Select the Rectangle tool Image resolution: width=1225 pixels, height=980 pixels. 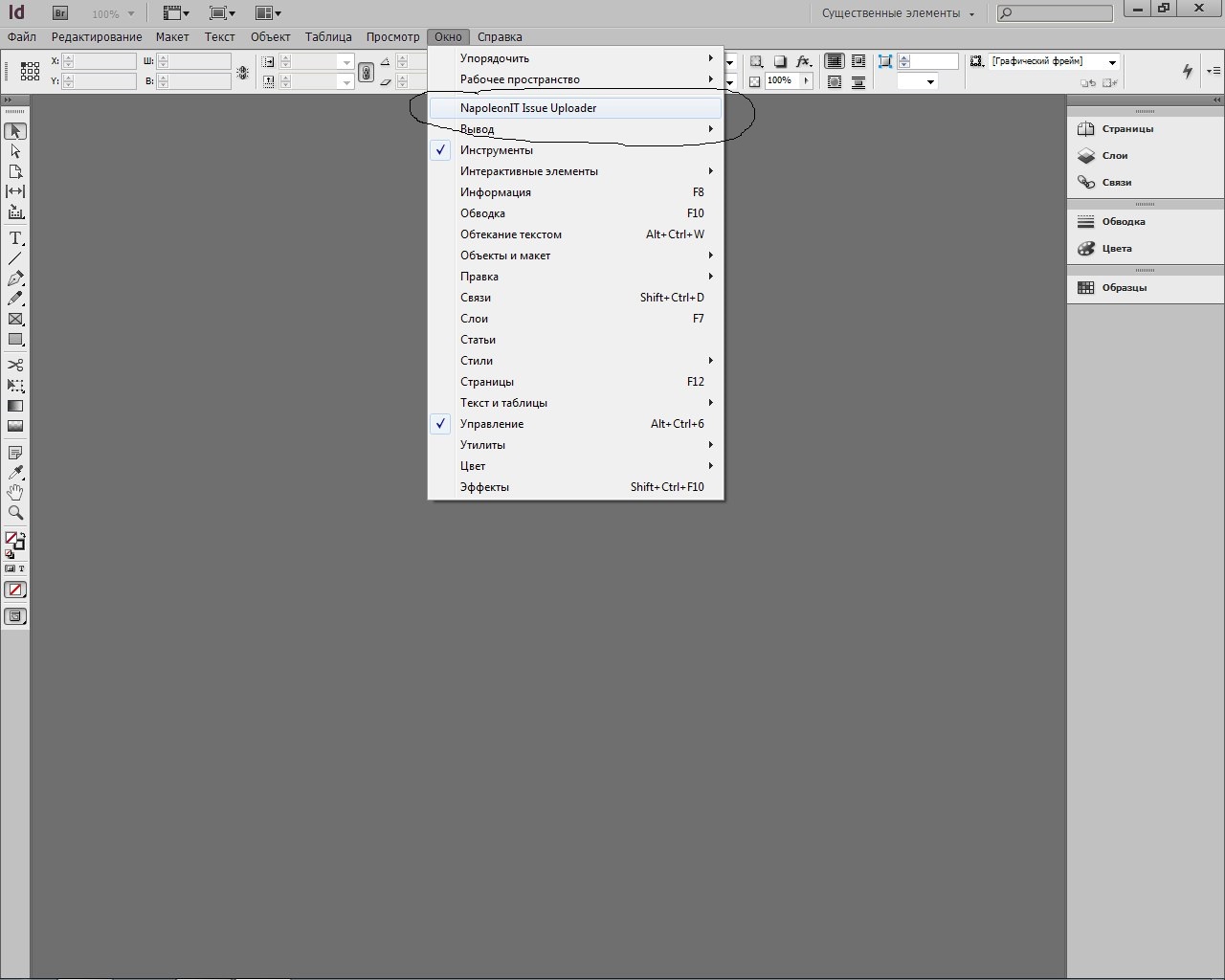[15, 339]
